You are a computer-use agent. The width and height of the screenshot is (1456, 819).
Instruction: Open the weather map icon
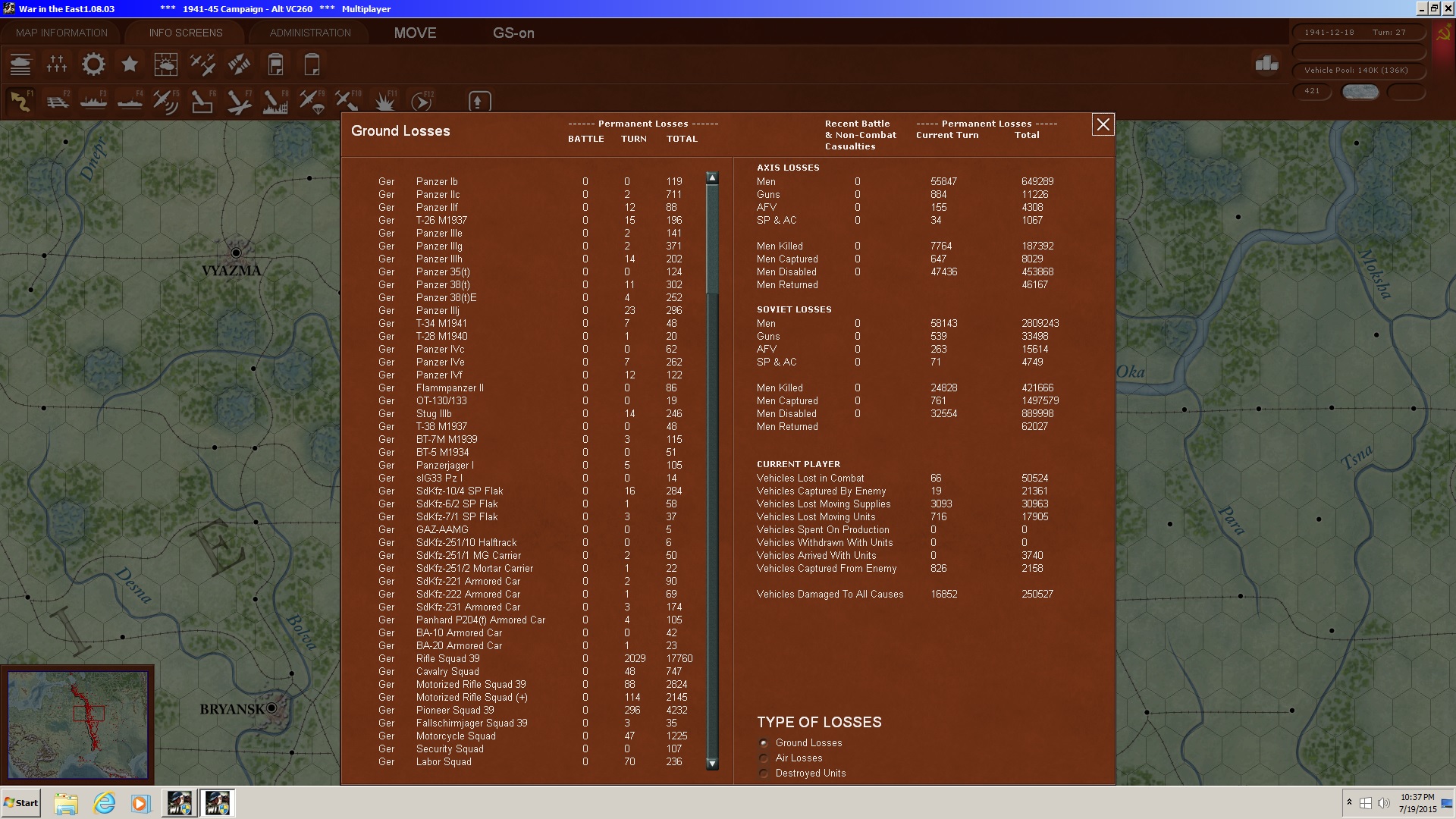[x=166, y=64]
